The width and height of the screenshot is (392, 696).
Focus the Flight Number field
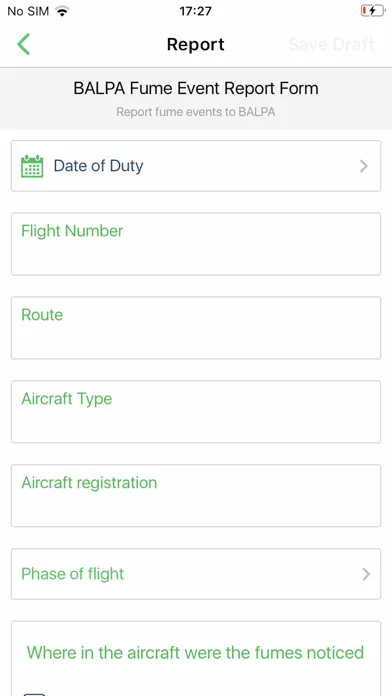196,244
